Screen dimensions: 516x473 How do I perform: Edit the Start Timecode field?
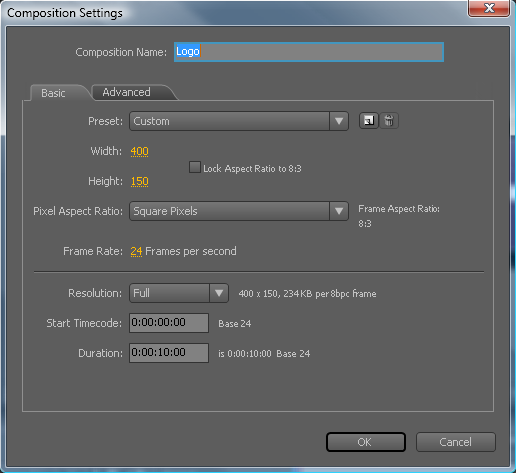[169, 323]
